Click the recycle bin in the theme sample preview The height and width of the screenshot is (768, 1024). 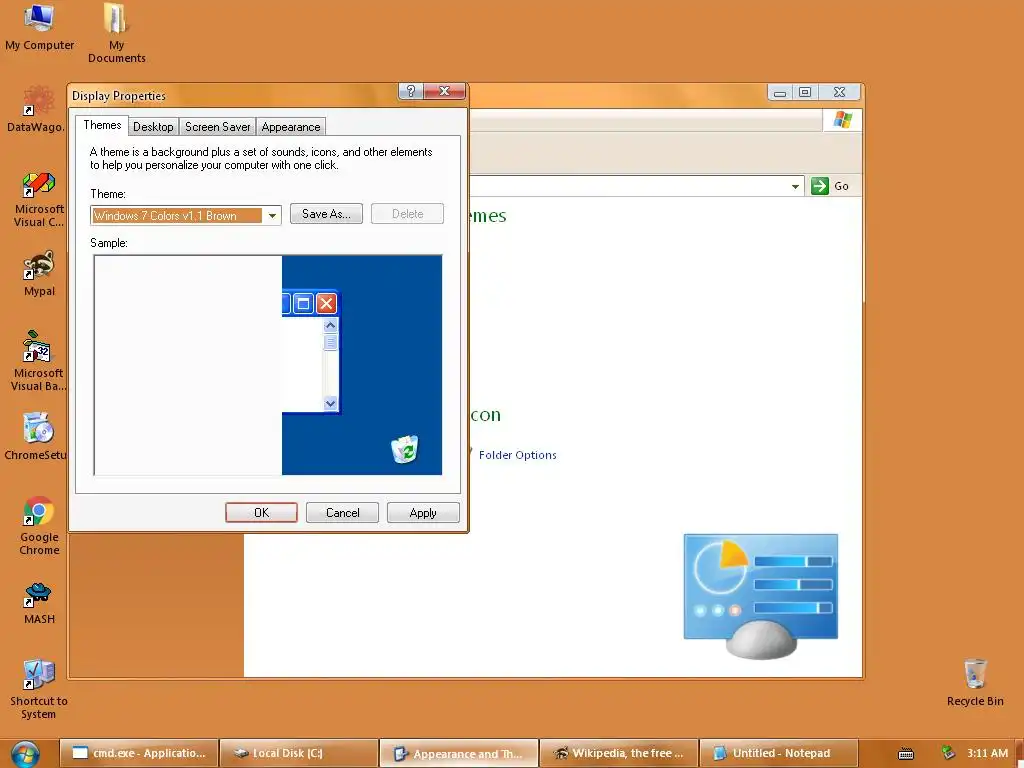405,449
